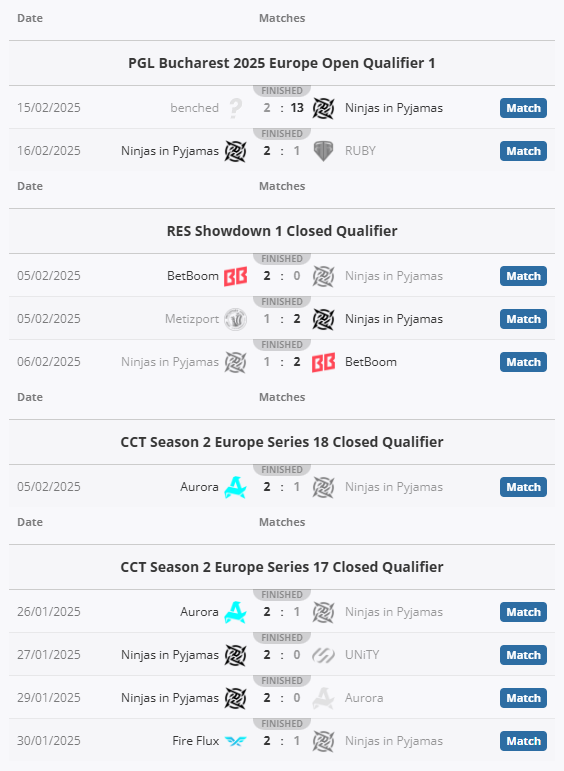Open PGL Bucharest 2025 Europe Open Qualifier 1
Screen dimensions: 564x771
282,63
